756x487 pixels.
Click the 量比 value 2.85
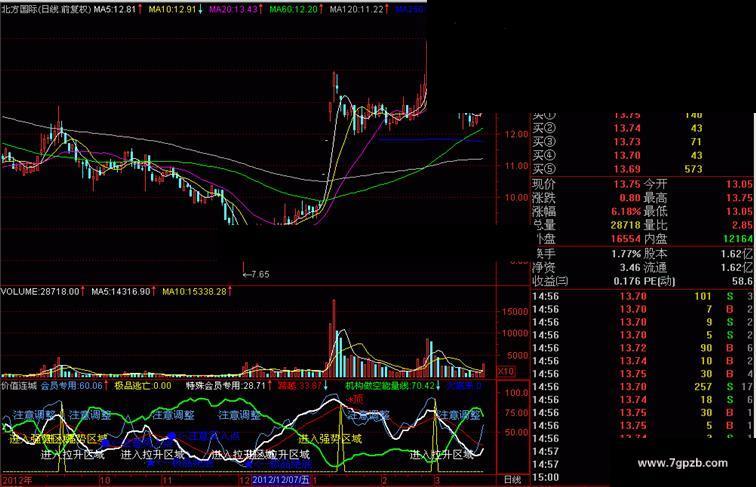tap(742, 225)
